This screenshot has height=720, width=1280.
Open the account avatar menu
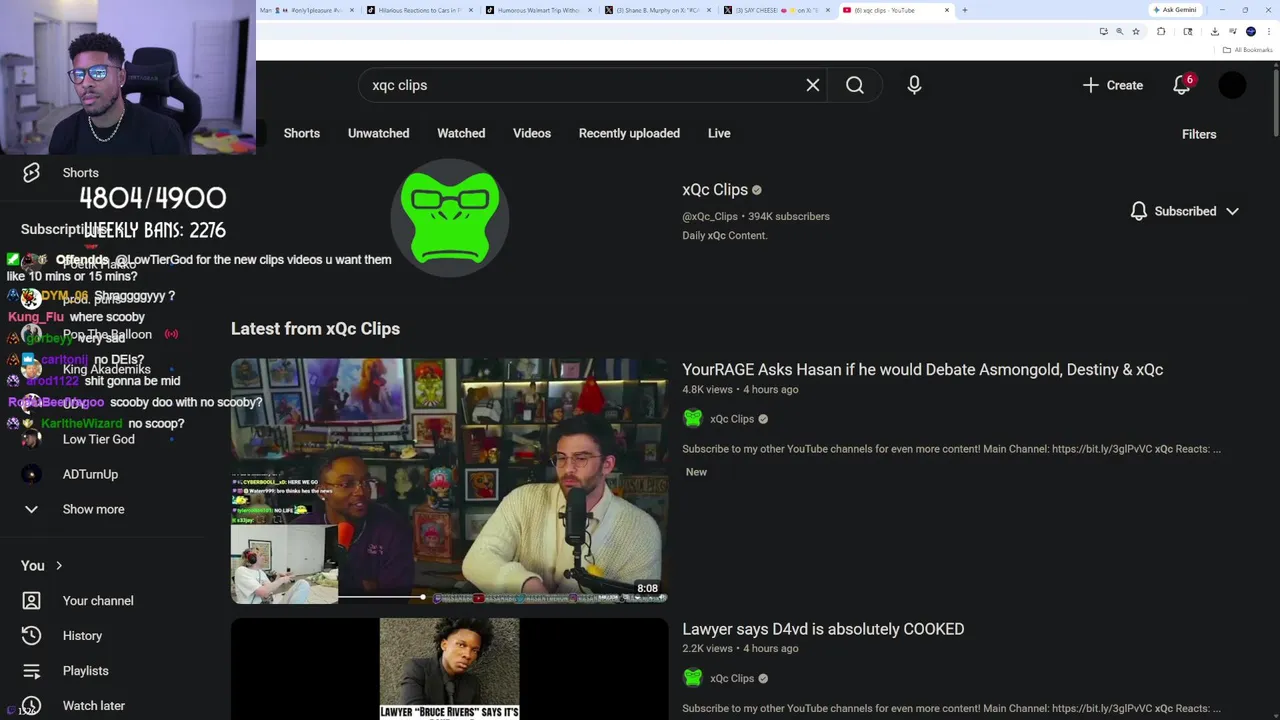(x=1232, y=85)
